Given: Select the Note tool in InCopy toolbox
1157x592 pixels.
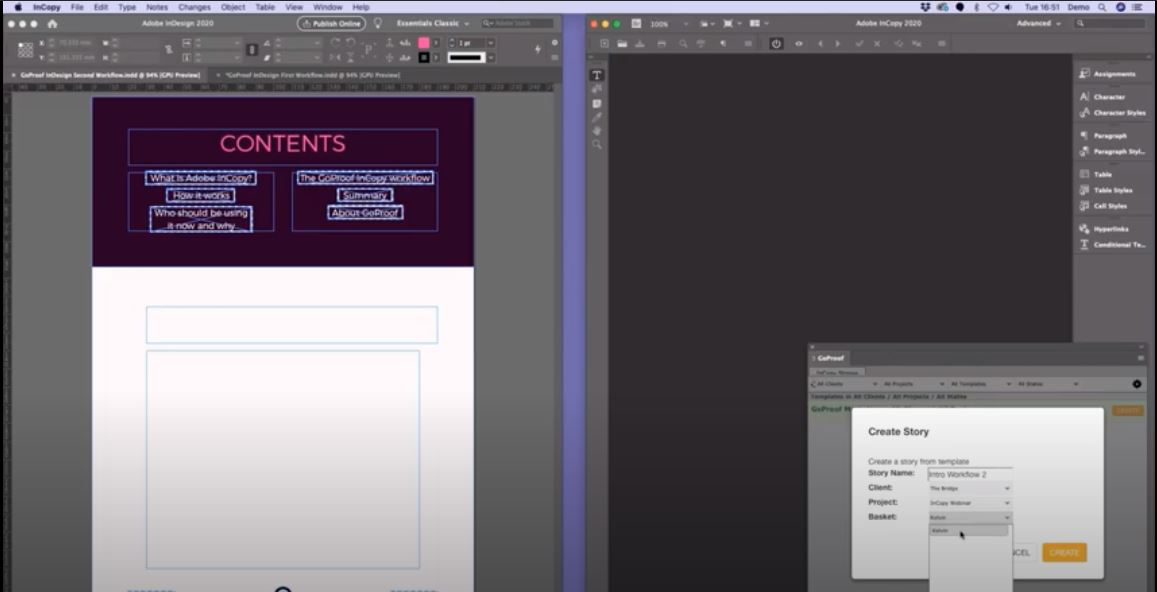Looking at the screenshot, I should [597, 103].
